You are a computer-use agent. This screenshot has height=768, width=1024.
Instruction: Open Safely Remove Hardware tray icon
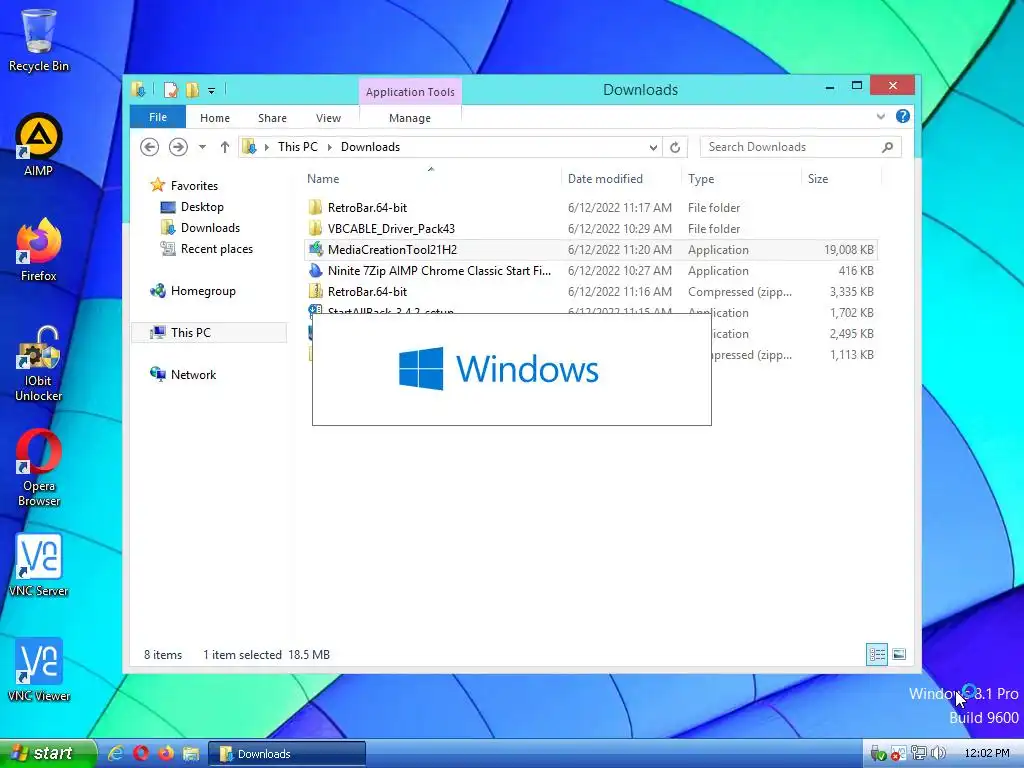(878, 754)
